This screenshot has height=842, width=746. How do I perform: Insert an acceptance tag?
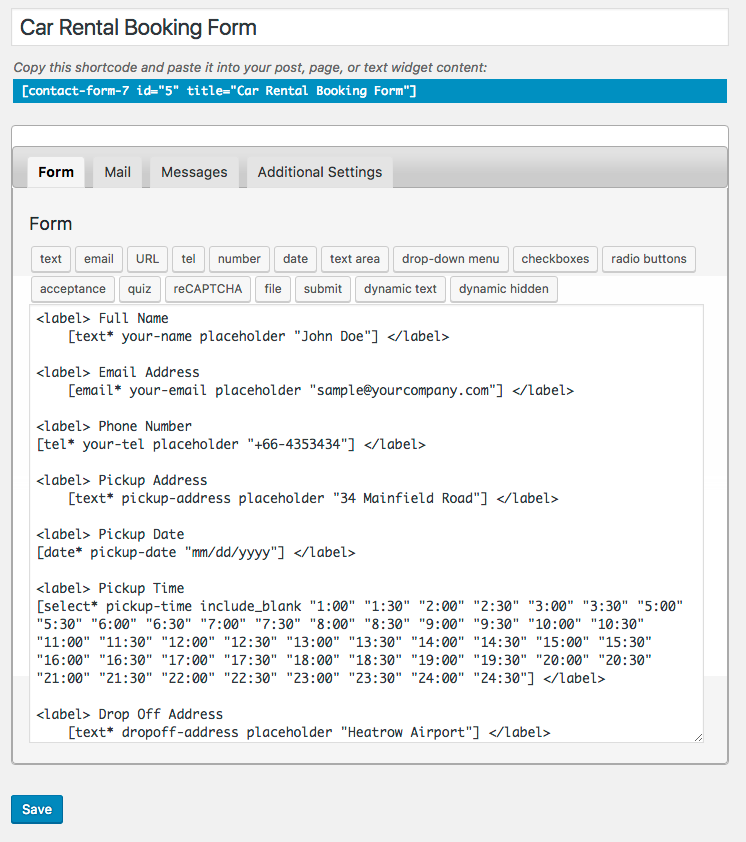(x=73, y=289)
